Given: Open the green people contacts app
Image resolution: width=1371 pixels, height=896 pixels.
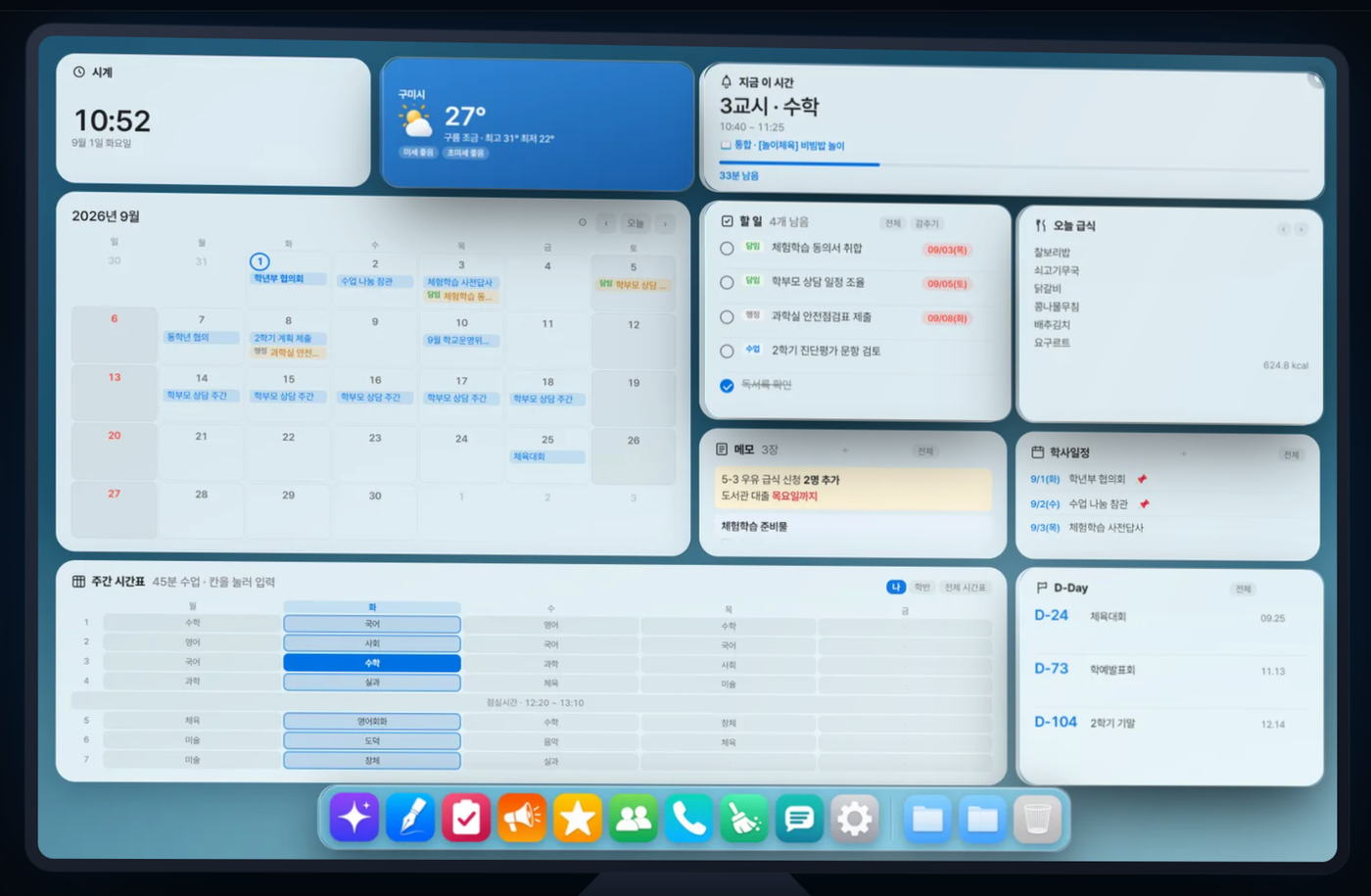Looking at the screenshot, I should 634,818.
